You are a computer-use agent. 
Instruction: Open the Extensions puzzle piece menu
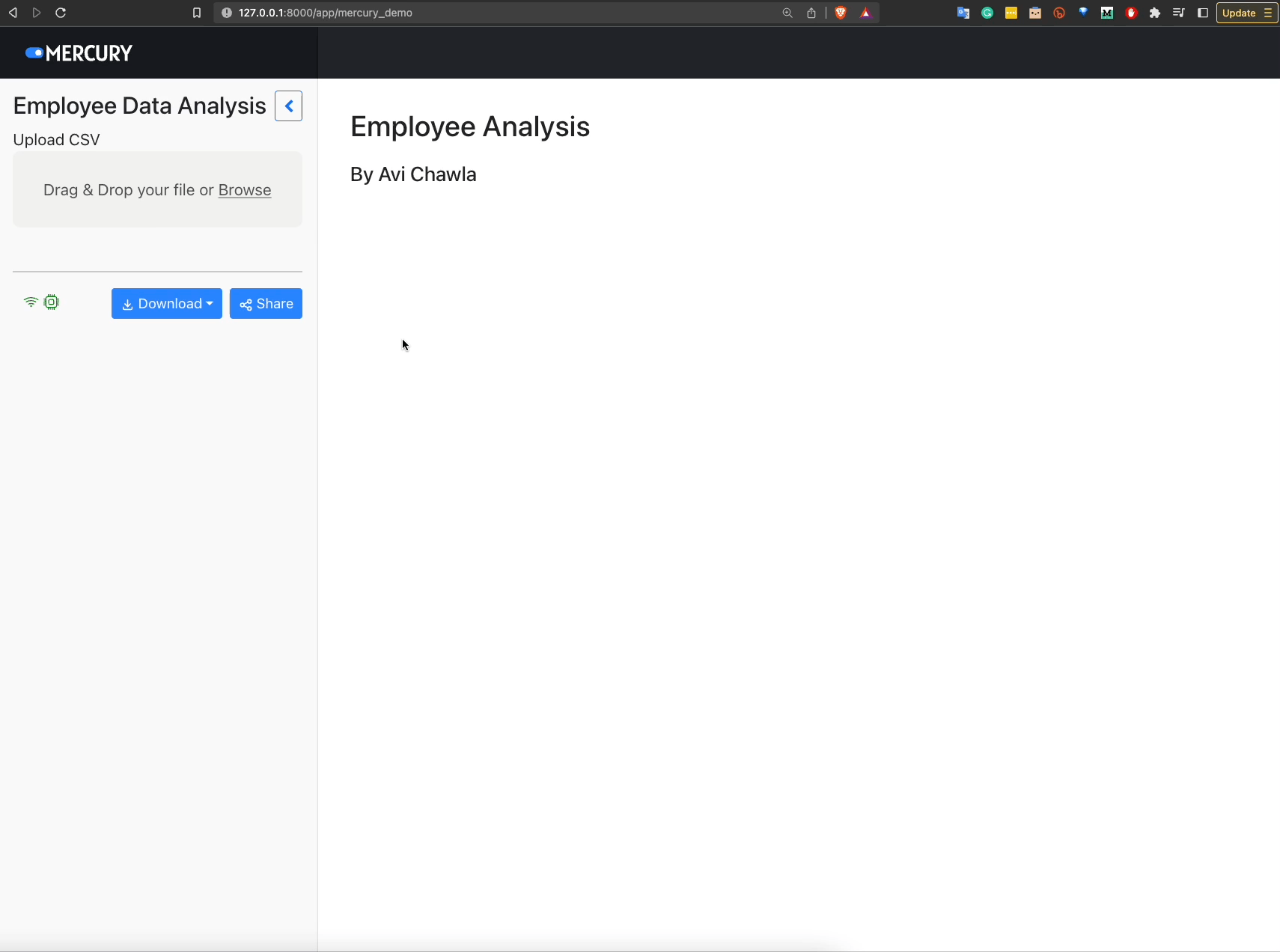point(1155,13)
